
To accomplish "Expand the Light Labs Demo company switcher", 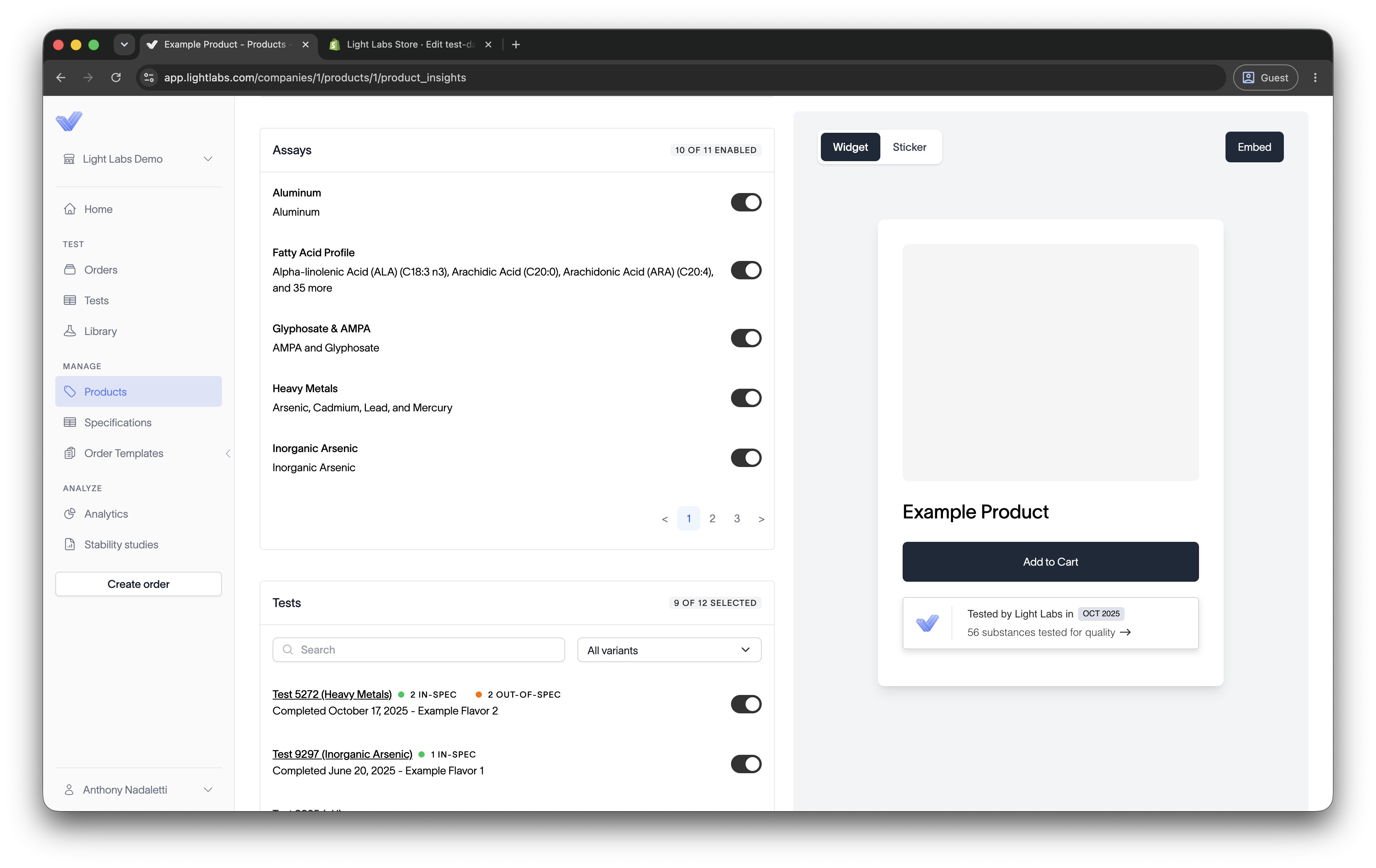I will (x=138, y=159).
